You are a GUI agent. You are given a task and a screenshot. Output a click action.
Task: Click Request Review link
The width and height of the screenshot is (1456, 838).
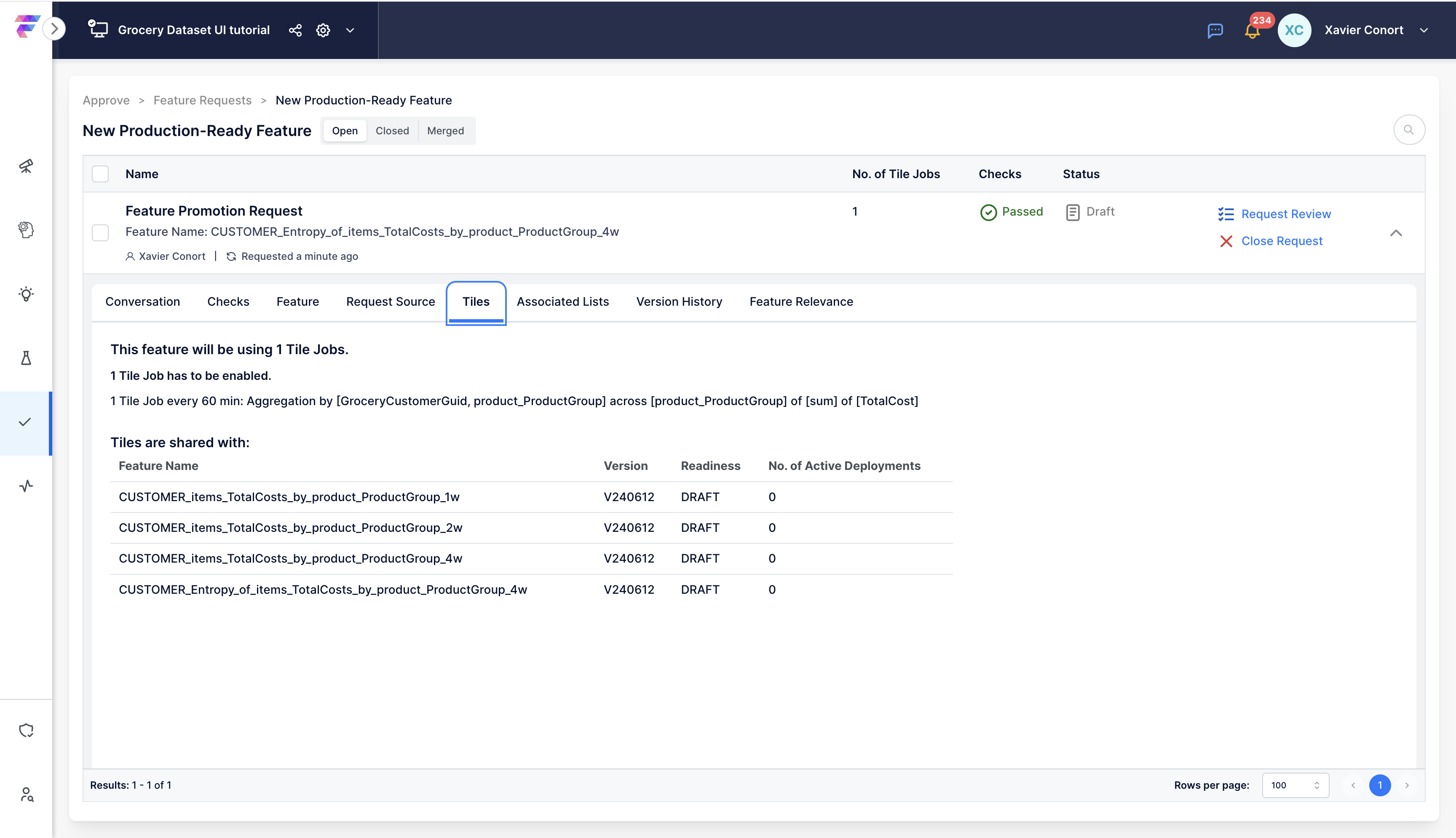(1286, 214)
